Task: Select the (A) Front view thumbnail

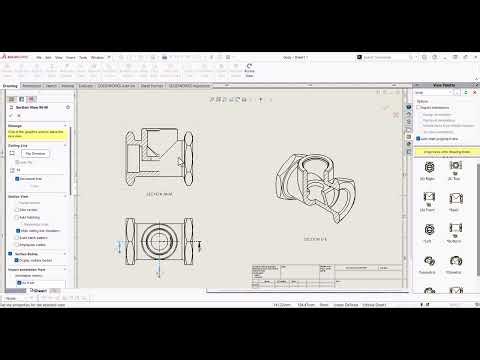Action: [429, 198]
